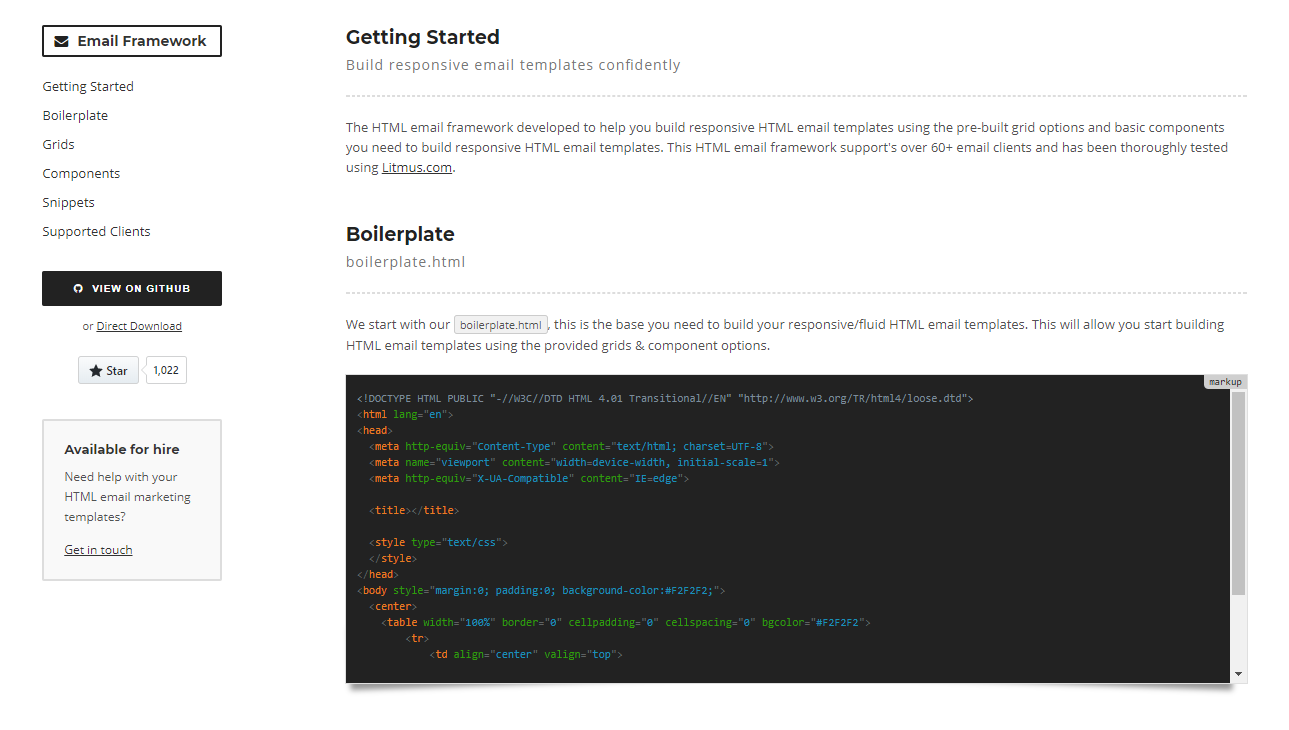Click the style type="text/css" code line
The image size is (1289, 730).
click(x=438, y=542)
